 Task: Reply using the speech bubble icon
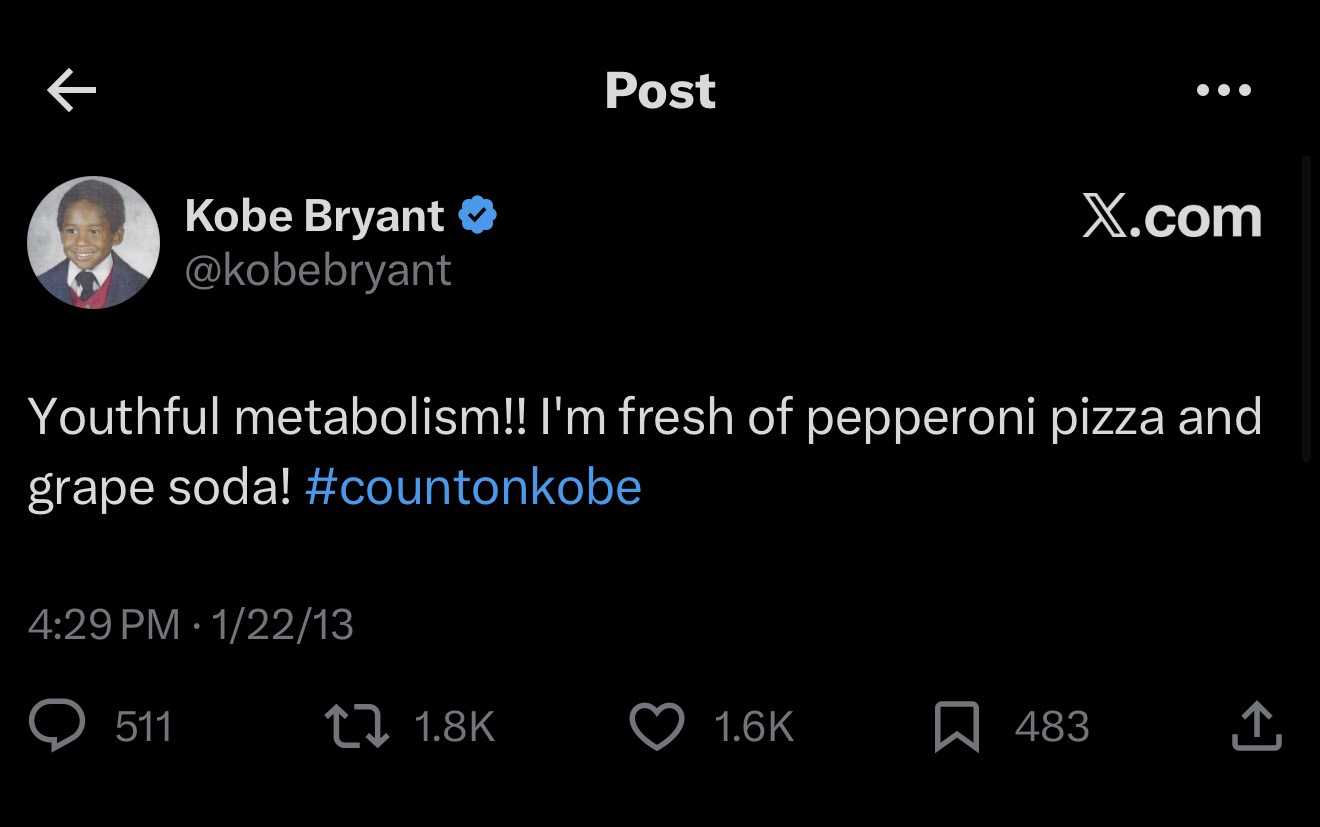[56, 726]
